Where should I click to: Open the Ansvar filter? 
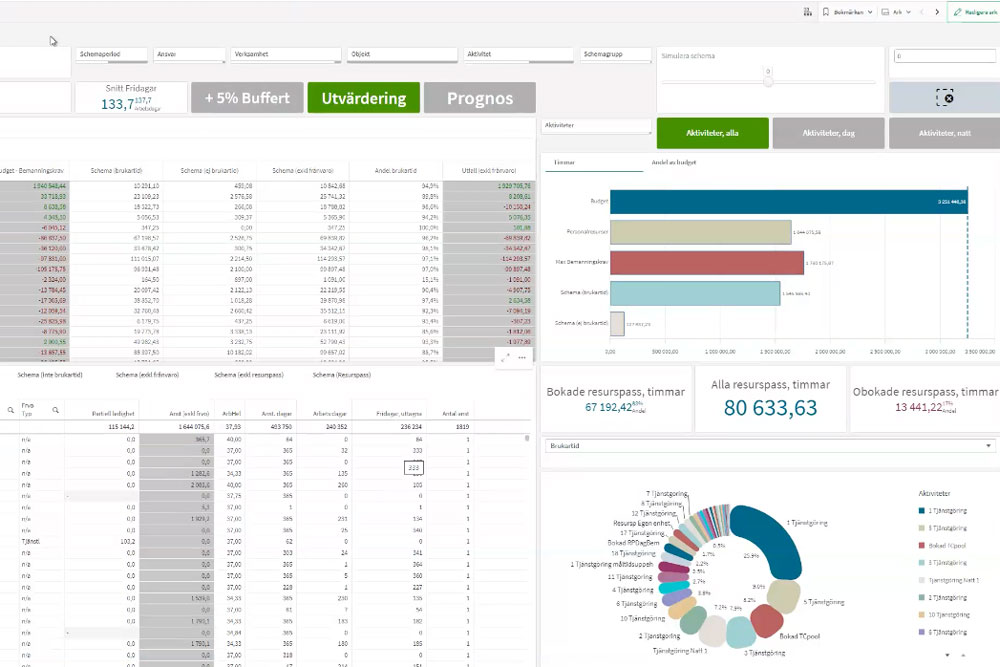(189, 55)
